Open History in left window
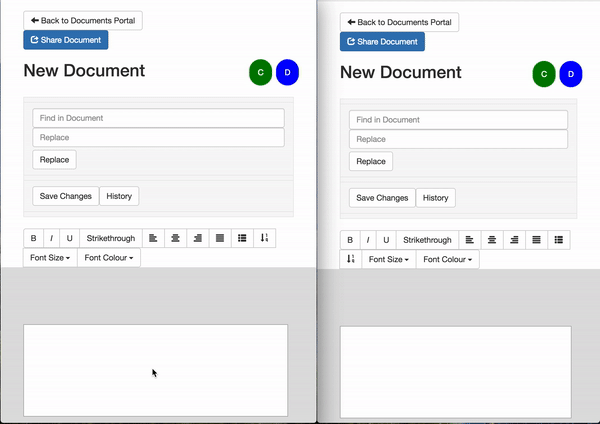The image size is (600, 424). click(119, 196)
